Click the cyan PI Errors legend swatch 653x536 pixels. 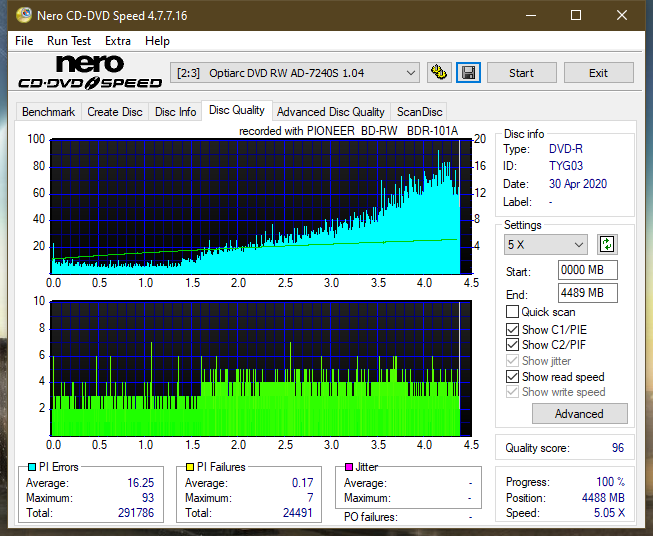pos(32,467)
